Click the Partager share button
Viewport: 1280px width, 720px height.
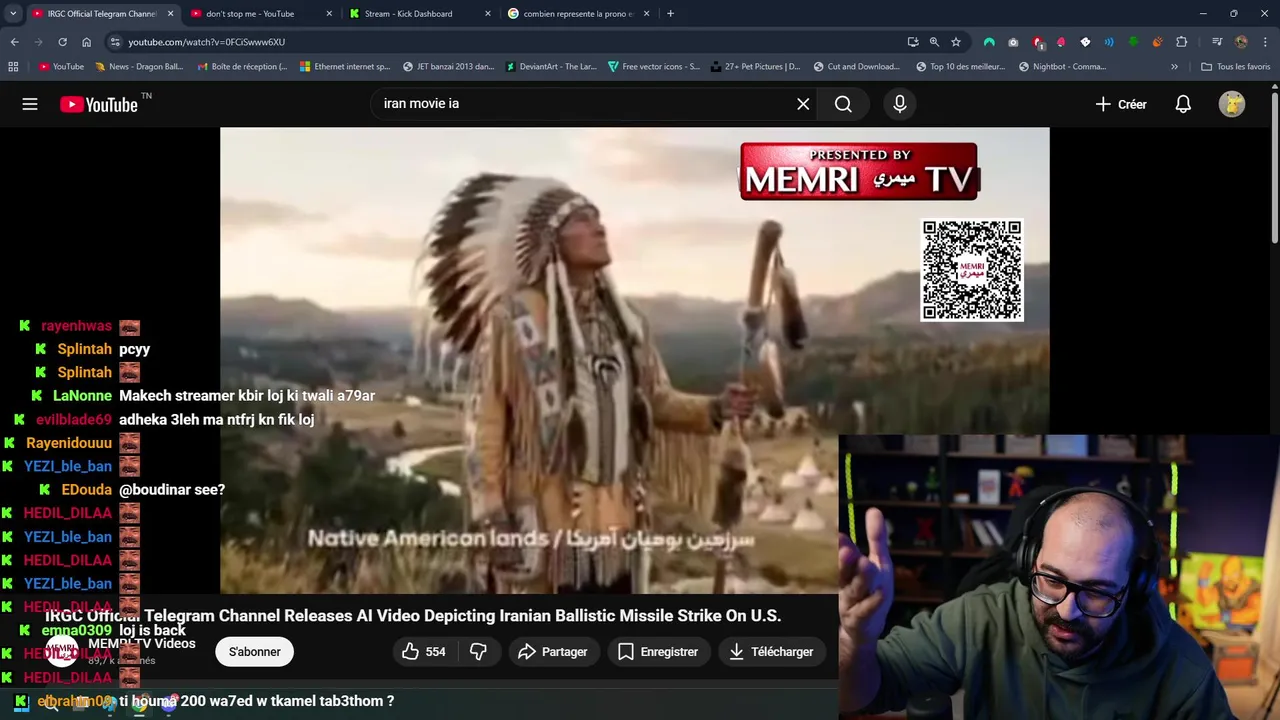(553, 652)
